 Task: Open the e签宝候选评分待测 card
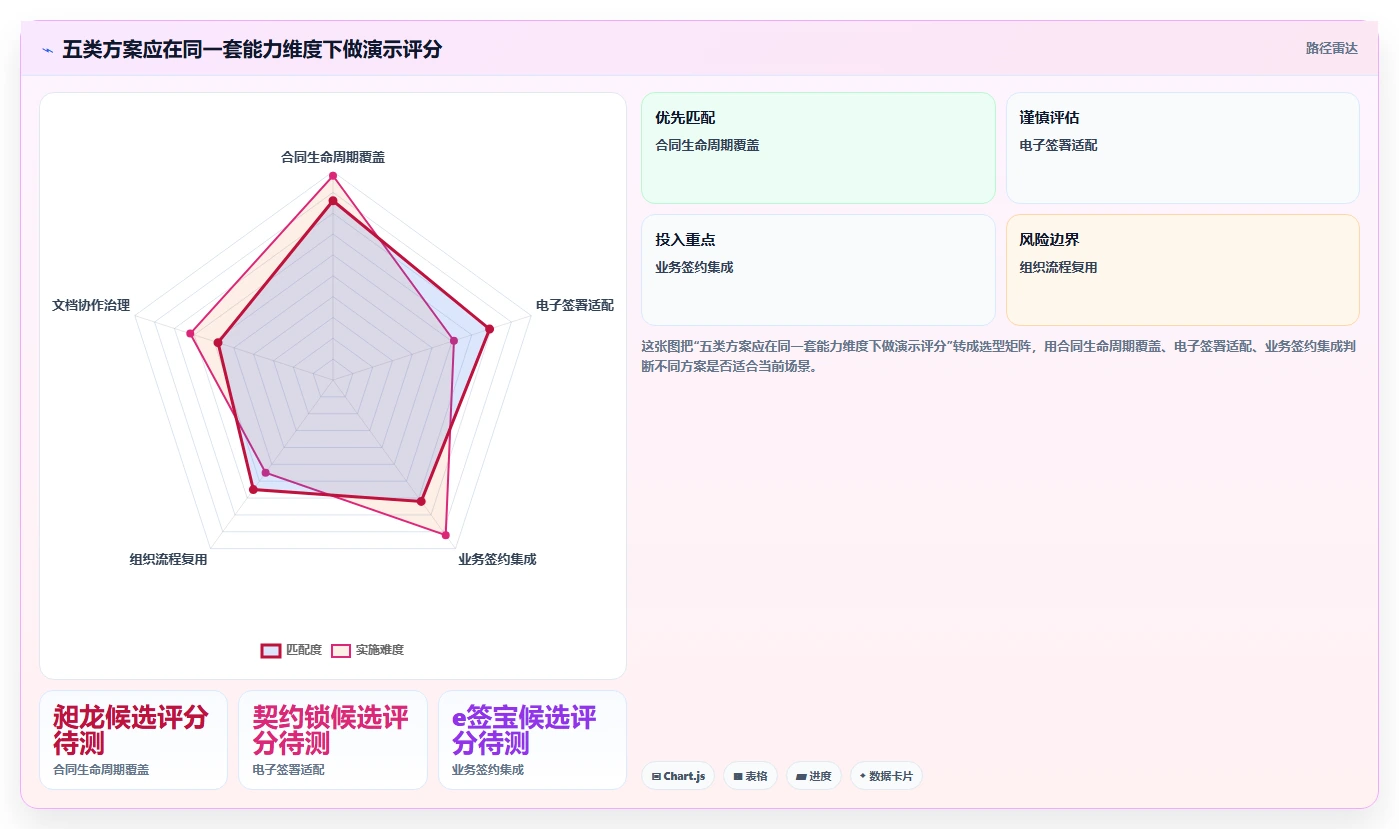click(x=532, y=740)
